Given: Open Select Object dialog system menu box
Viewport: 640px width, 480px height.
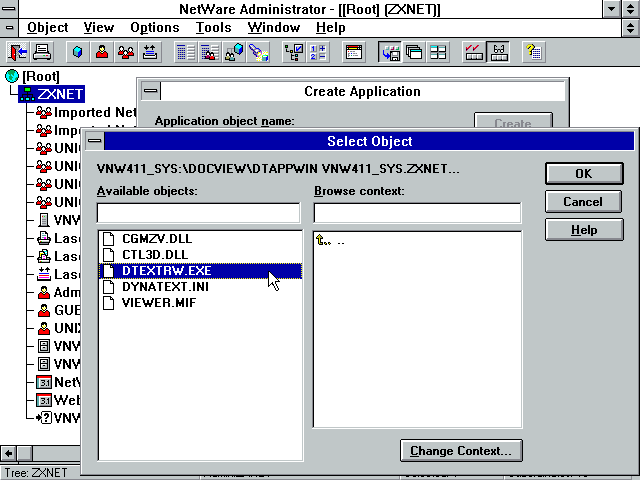Looking at the screenshot, I should (95, 141).
